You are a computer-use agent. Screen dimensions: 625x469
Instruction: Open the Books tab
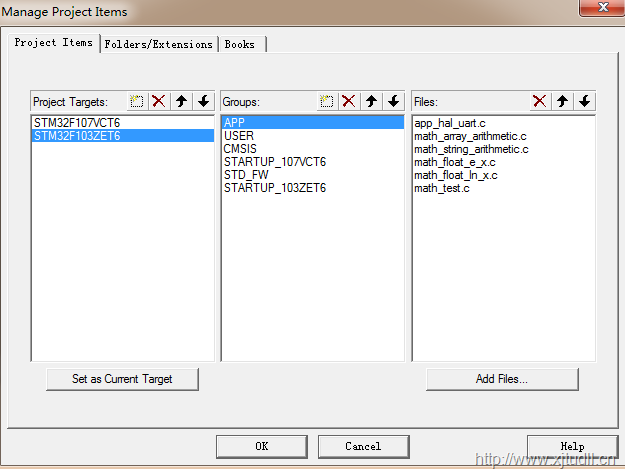point(240,44)
